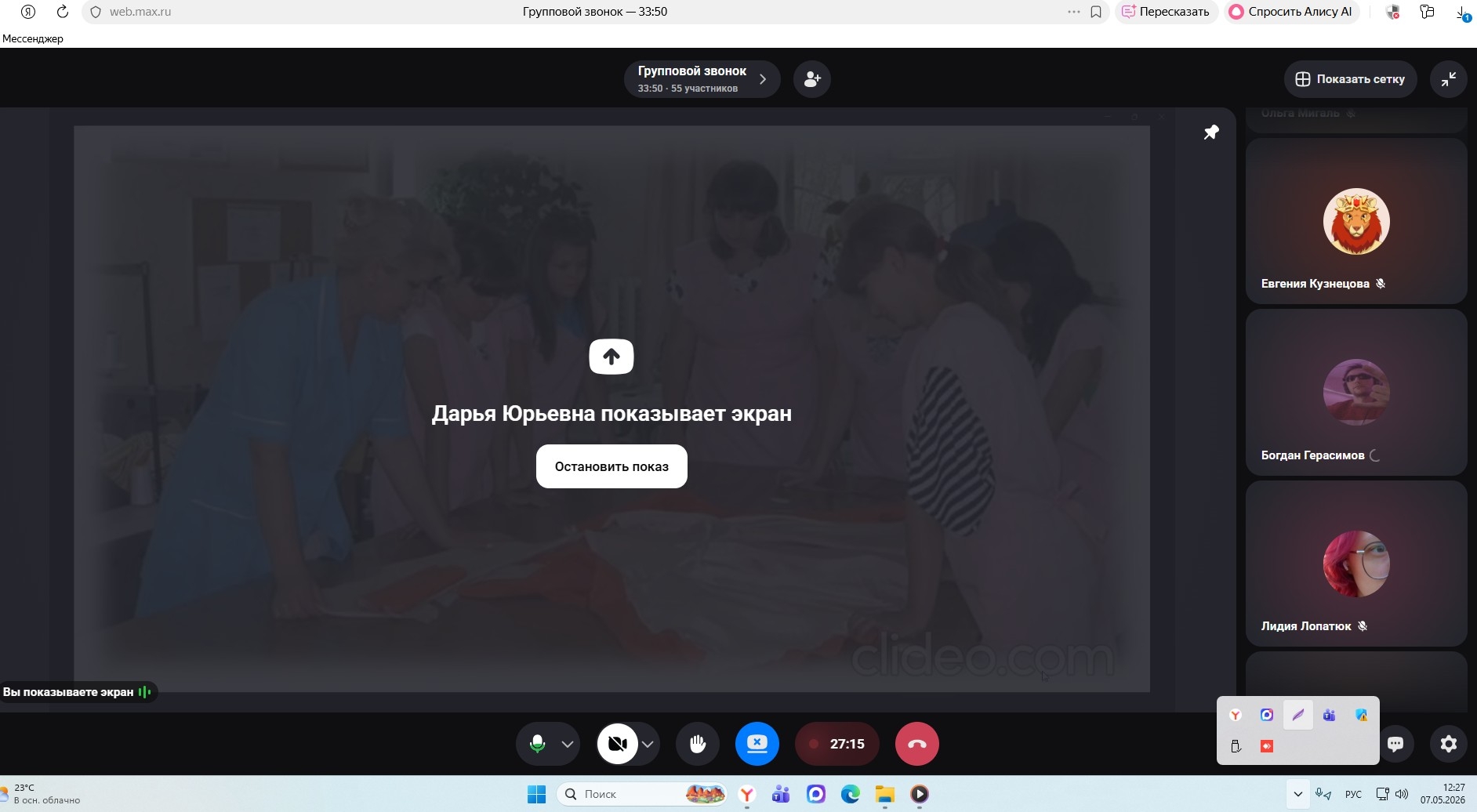
Task: Select Богдан Герасимов participant tile
Action: (1356, 392)
